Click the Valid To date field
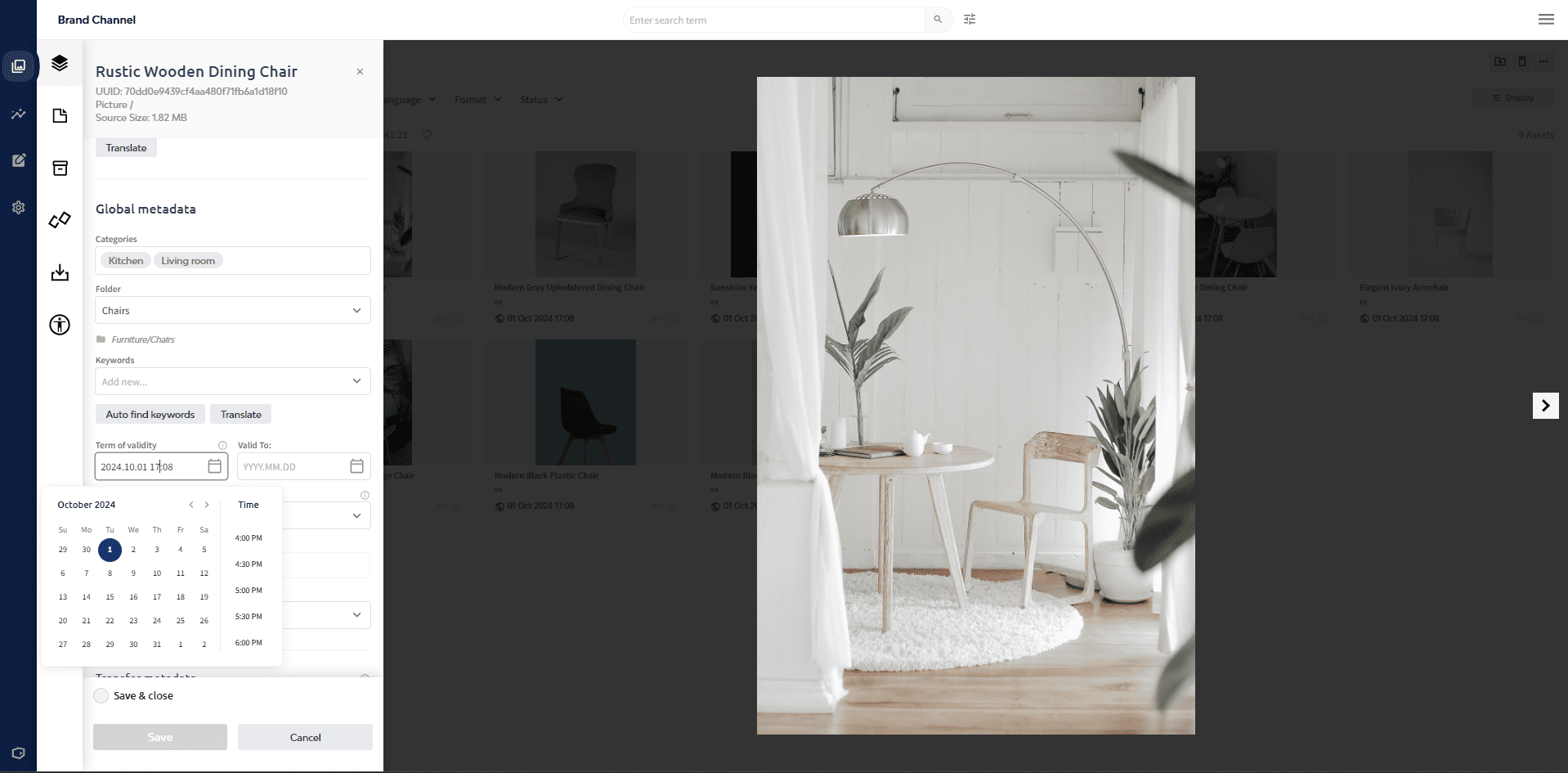This screenshot has height=773, width=1568. [304, 466]
